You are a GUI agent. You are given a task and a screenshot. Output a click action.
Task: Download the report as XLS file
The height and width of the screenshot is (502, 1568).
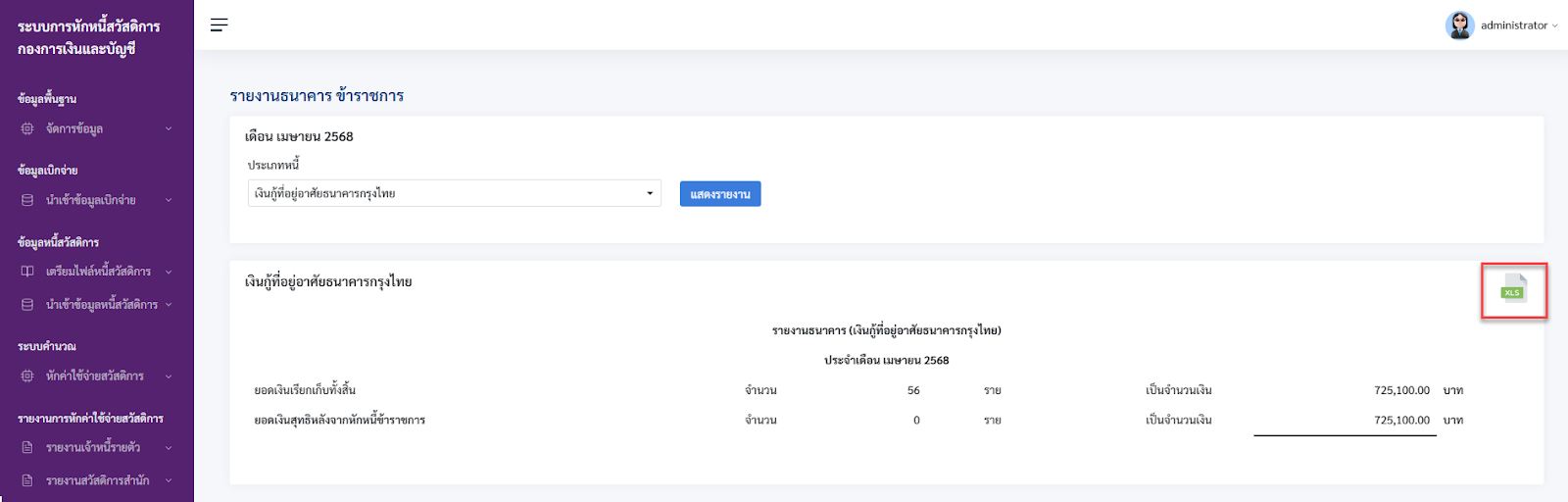pos(1514,288)
